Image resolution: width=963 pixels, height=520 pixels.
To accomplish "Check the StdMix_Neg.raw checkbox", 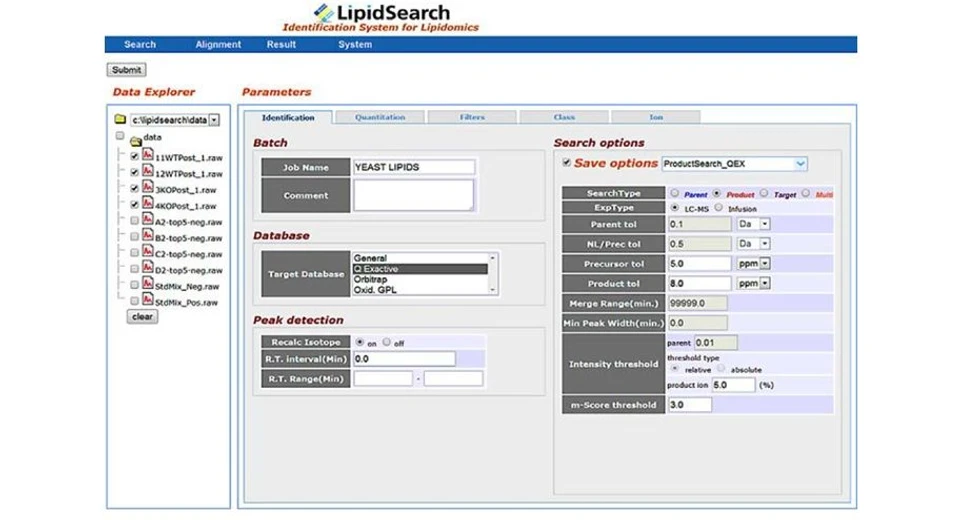I will coord(135,285).
